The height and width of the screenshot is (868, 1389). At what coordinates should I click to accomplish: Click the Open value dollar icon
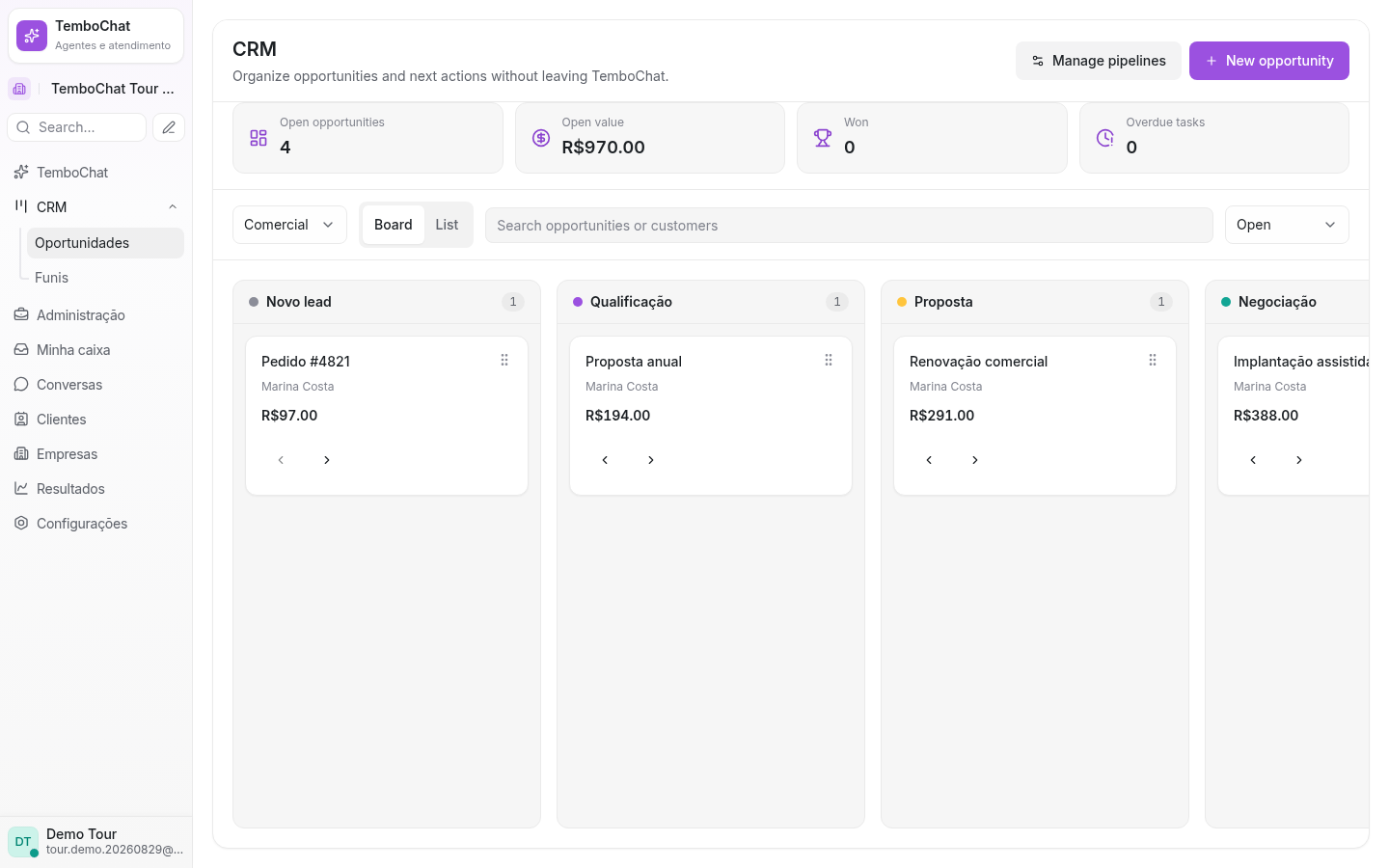coord(541,138)
